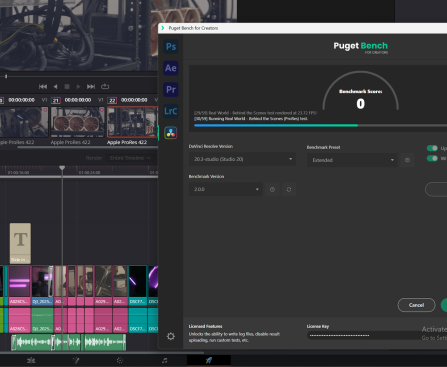Select the rightmost green waveform audio clip
This screenshot has height=367, width=447.
click(104, 343)
